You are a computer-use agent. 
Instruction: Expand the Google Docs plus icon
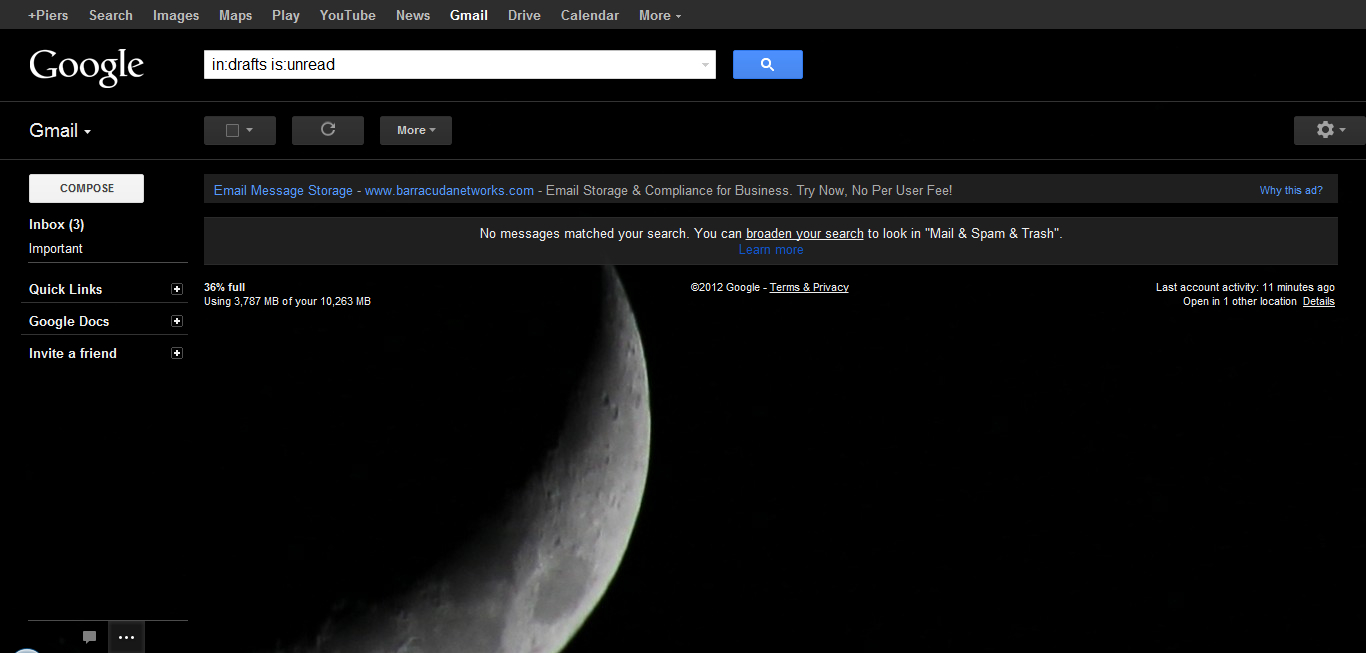(x=177, y=321)
